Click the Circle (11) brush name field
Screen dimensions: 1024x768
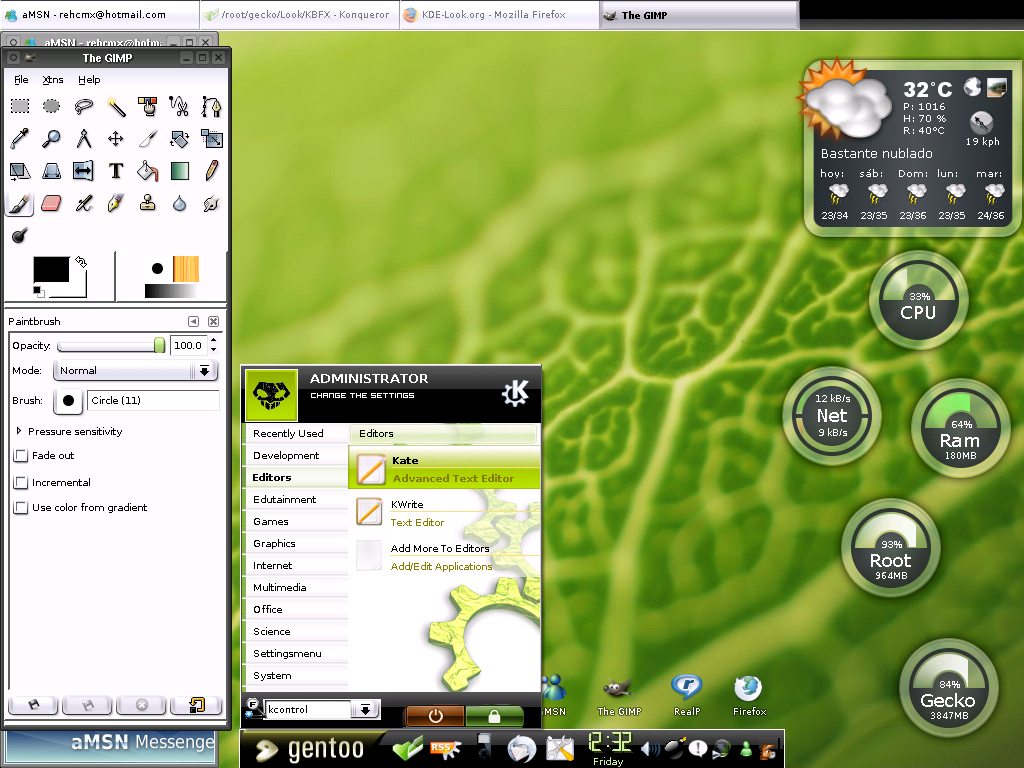153,400
